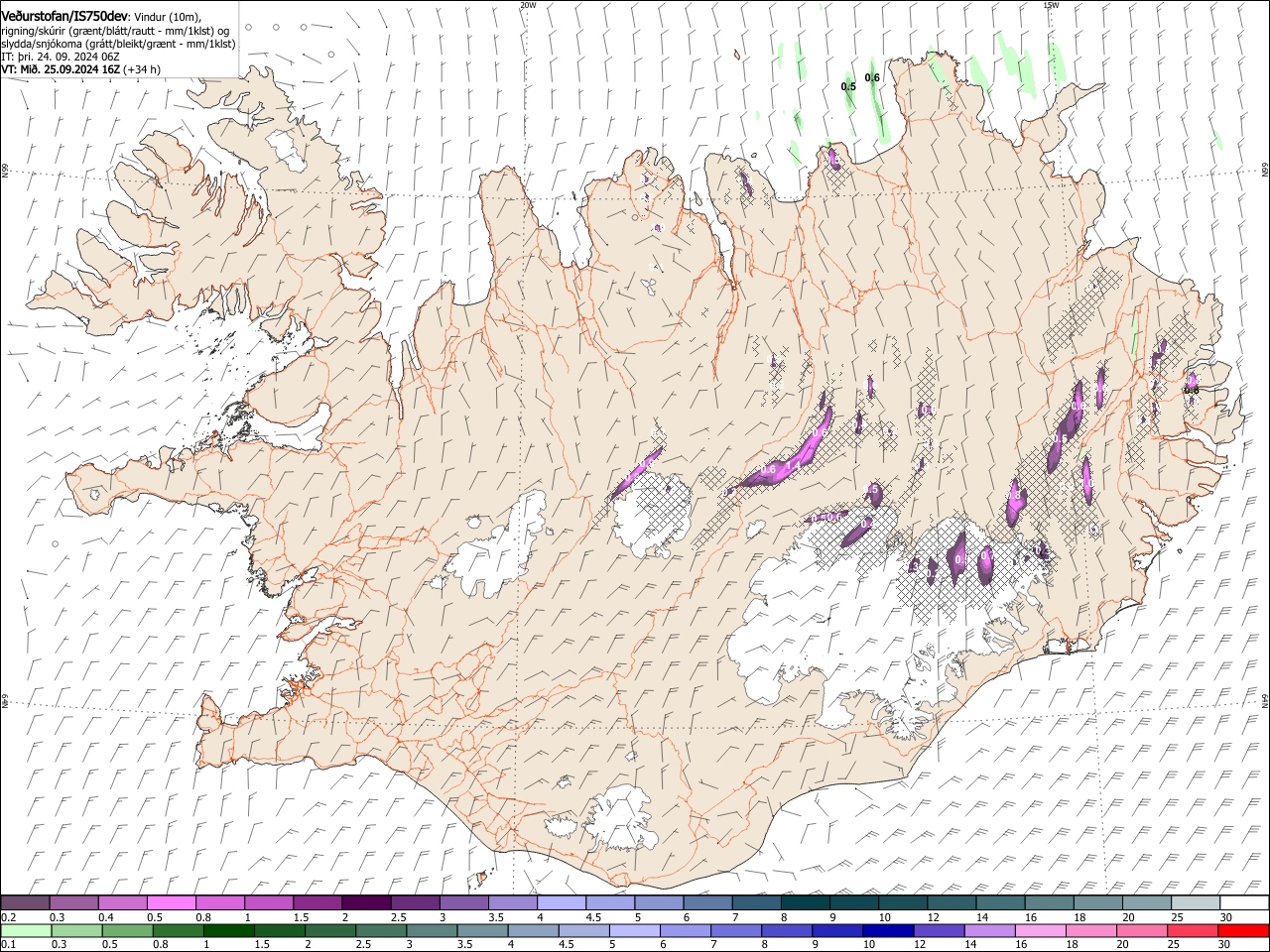Click the light pink lower swatch at 16
Image resolution: width=1270 pixels, height=952 pixels.
point(1039,930)
